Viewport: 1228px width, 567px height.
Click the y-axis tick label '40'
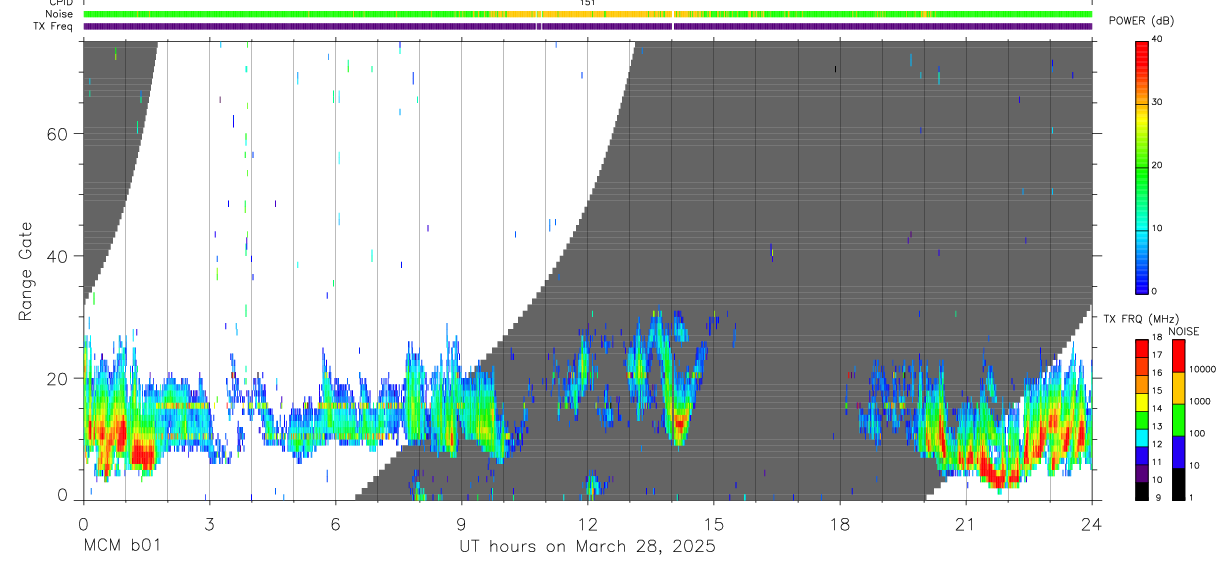click(x=57, y=256)
